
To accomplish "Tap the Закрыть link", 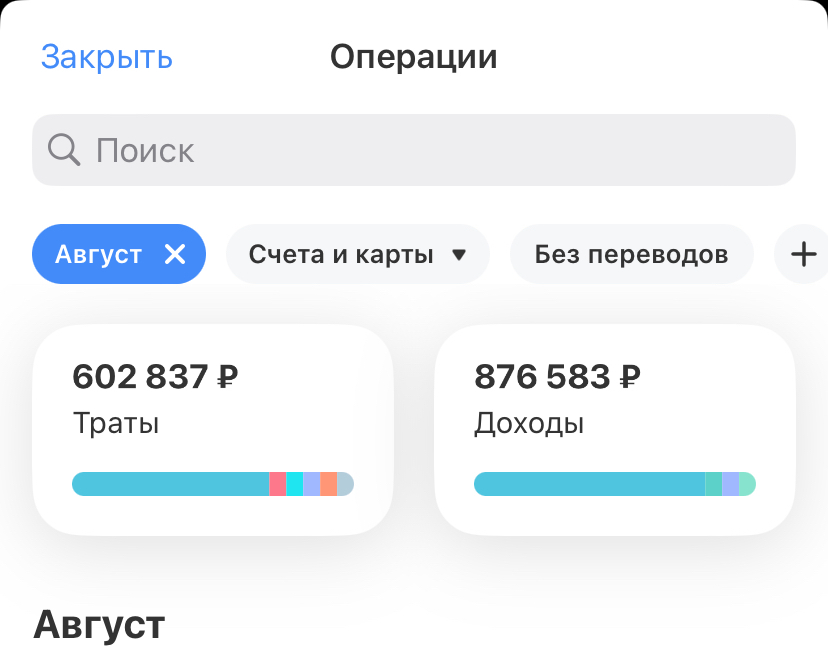I will click(107, 57).
